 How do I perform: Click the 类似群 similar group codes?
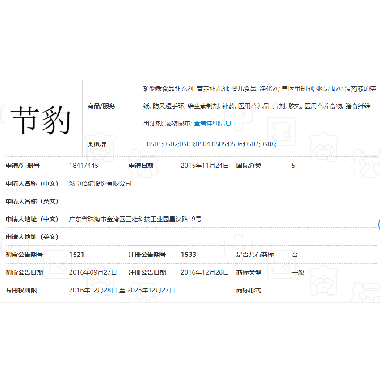(211, 144)
